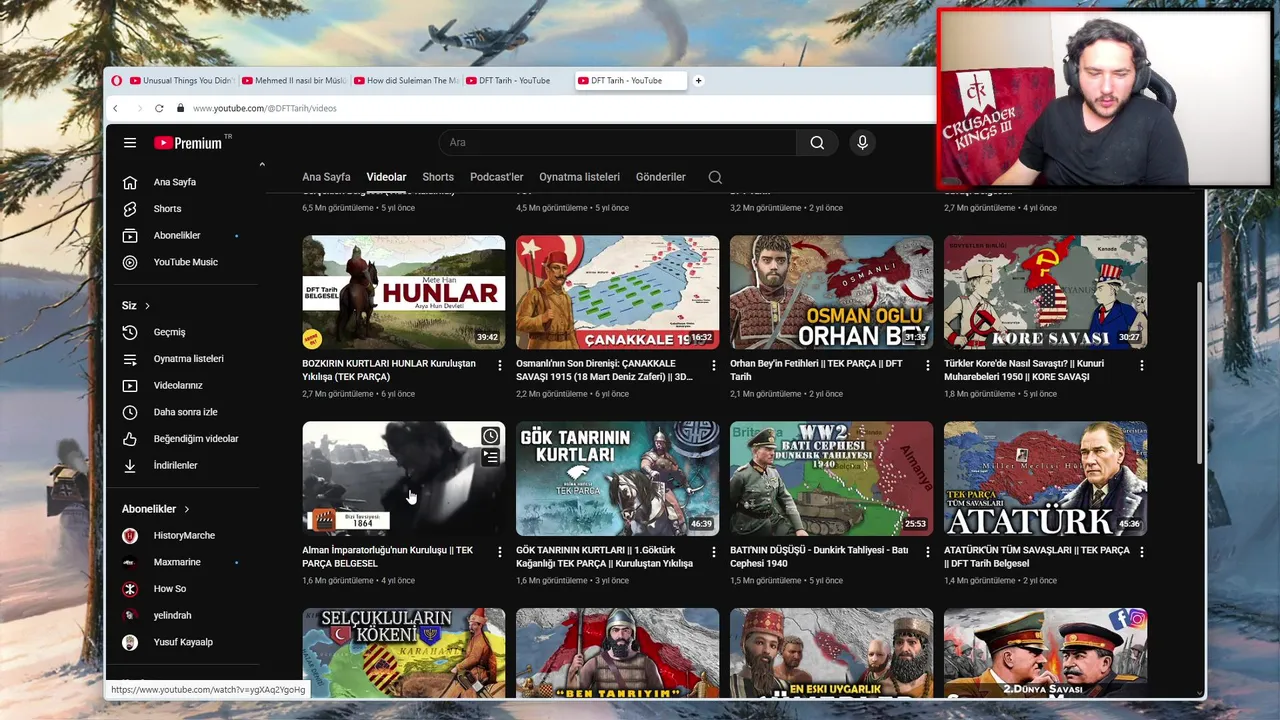Open new browser tab with plus
The width and height of the screenshot is (1280, 720).
point(698,80)
